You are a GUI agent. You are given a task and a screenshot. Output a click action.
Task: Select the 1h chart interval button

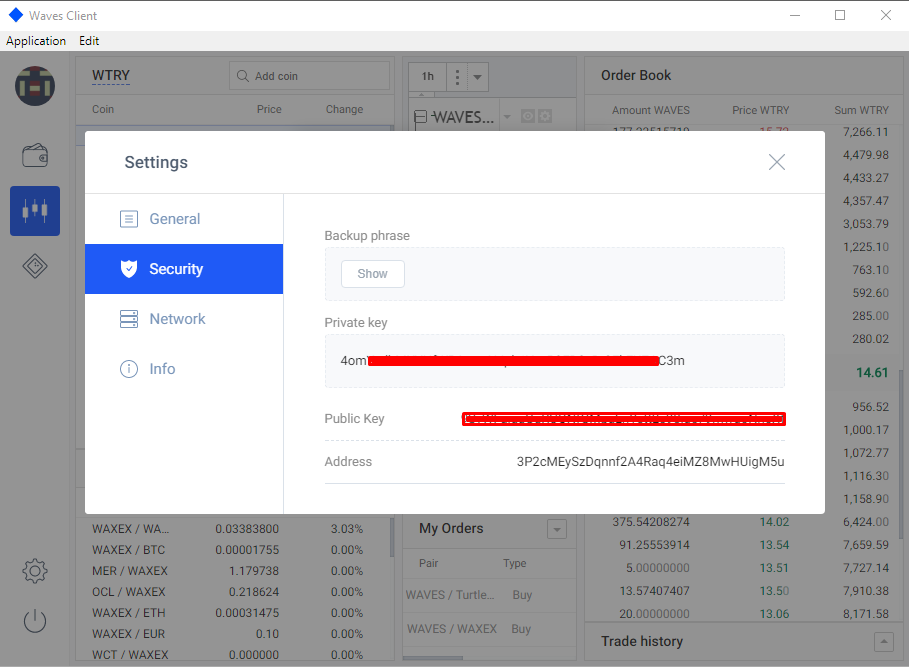(428, 76)
